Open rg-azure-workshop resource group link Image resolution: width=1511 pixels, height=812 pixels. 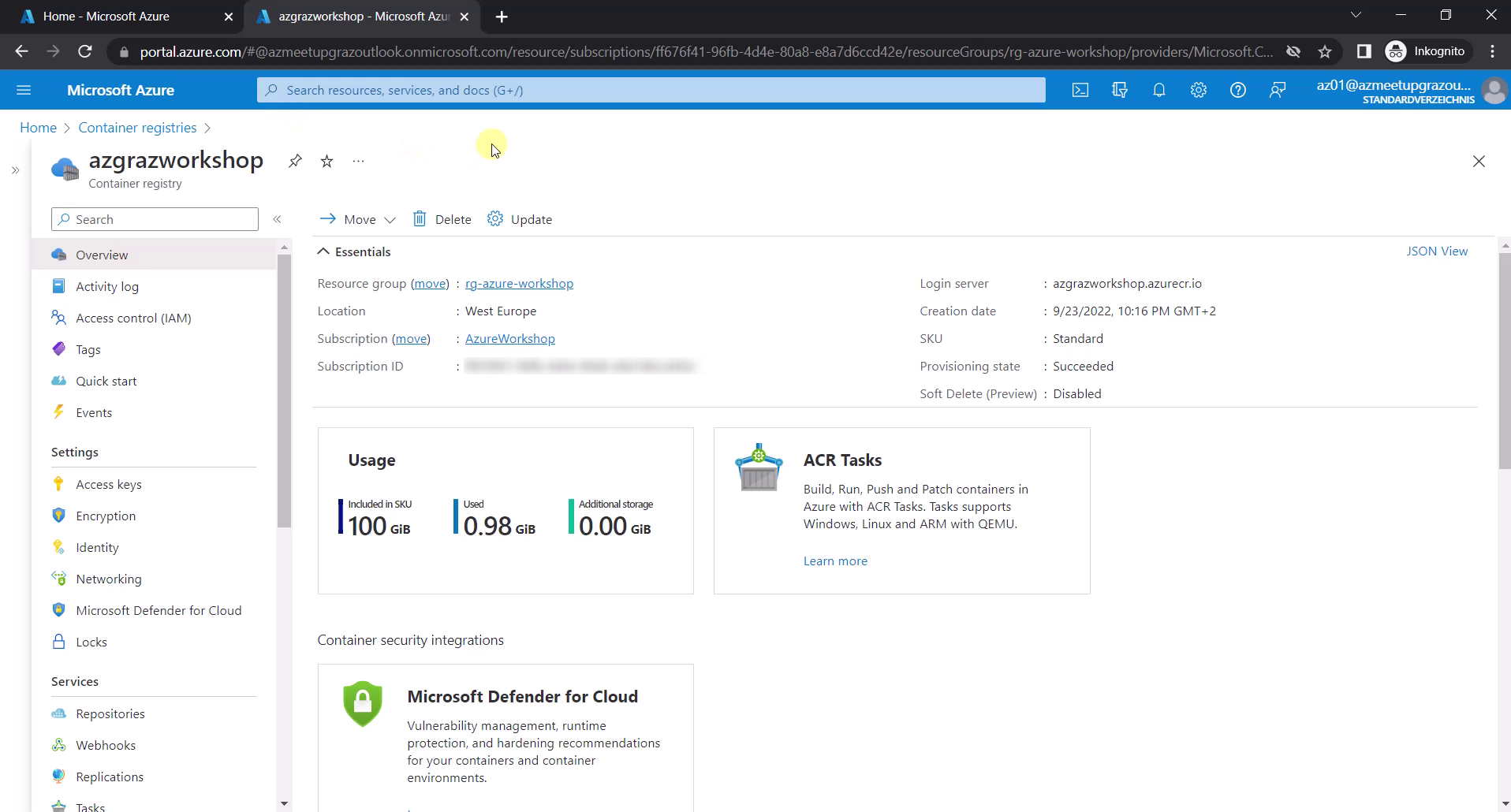(x=519, y=284)
